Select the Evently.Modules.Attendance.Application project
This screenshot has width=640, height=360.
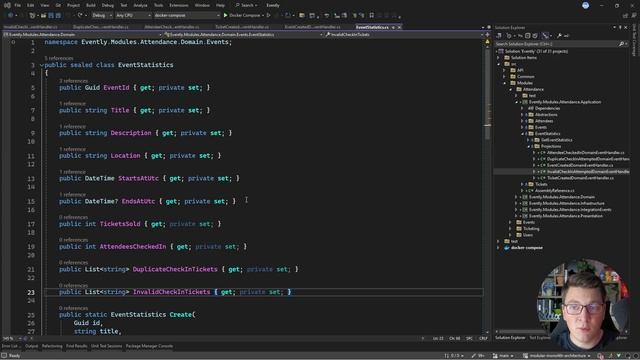click(x=565, y=102)
